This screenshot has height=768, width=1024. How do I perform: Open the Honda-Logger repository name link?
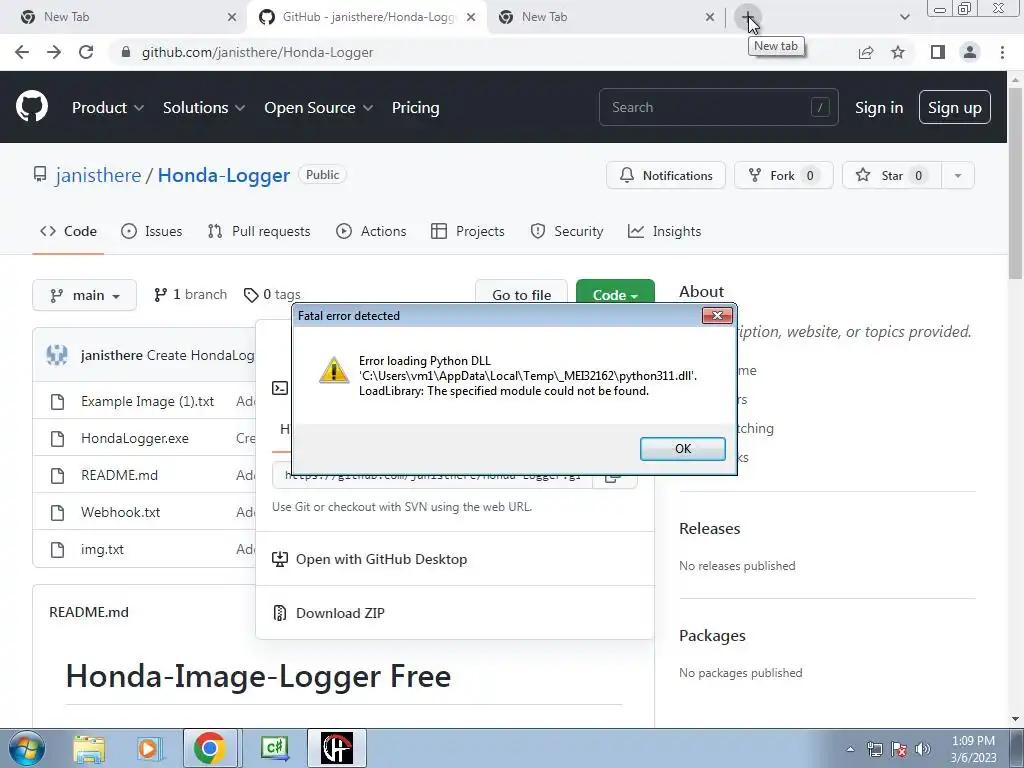(x=223, y=175)
